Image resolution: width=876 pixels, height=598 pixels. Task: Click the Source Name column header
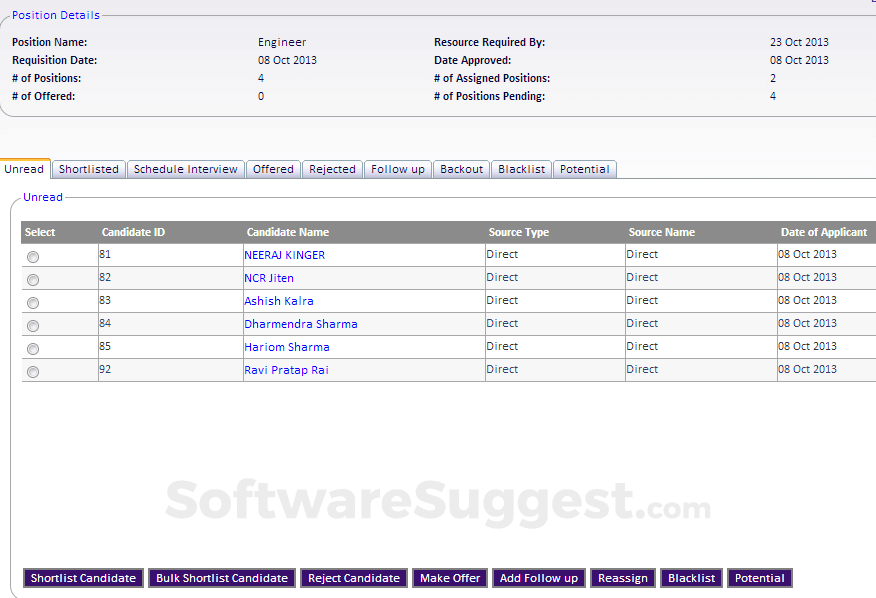[661, 232]
